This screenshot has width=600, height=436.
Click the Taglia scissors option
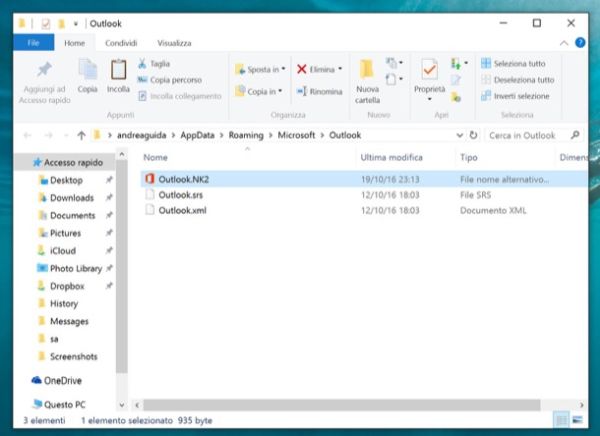159,63
